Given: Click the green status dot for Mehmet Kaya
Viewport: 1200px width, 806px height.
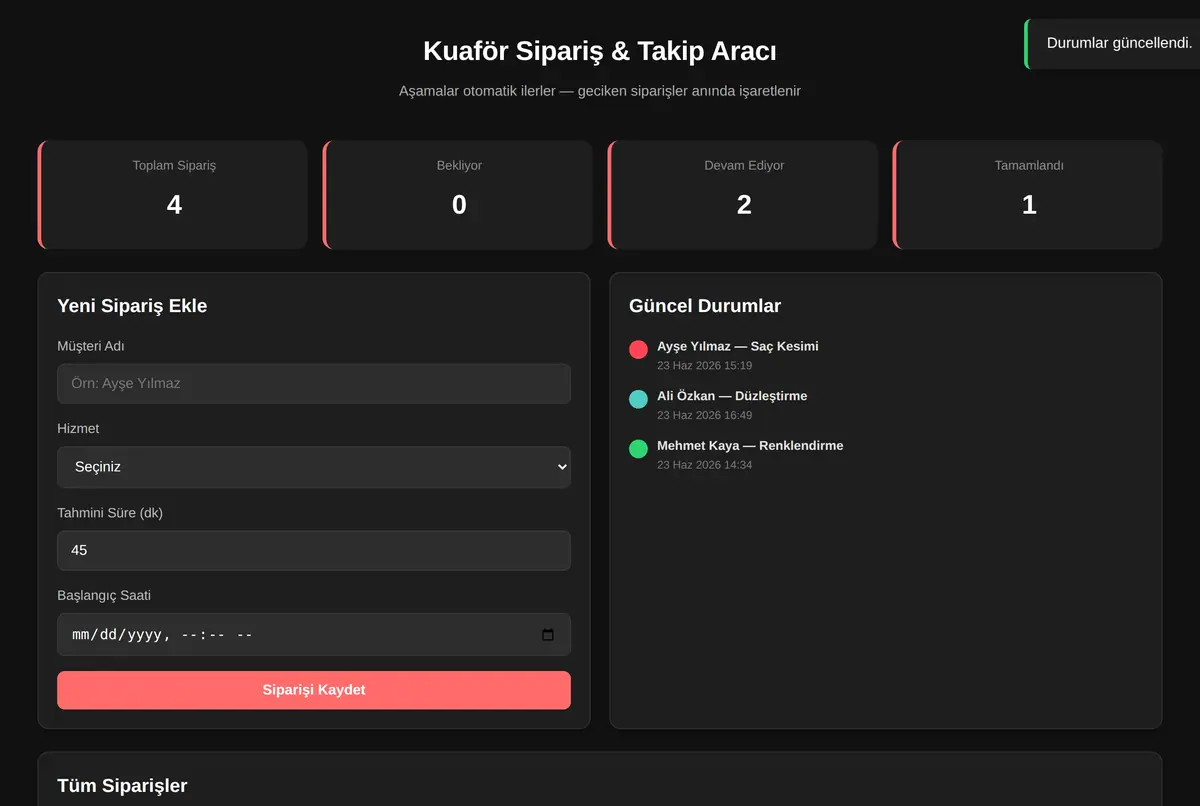Looking at the screenshot, I should (638, 449).
